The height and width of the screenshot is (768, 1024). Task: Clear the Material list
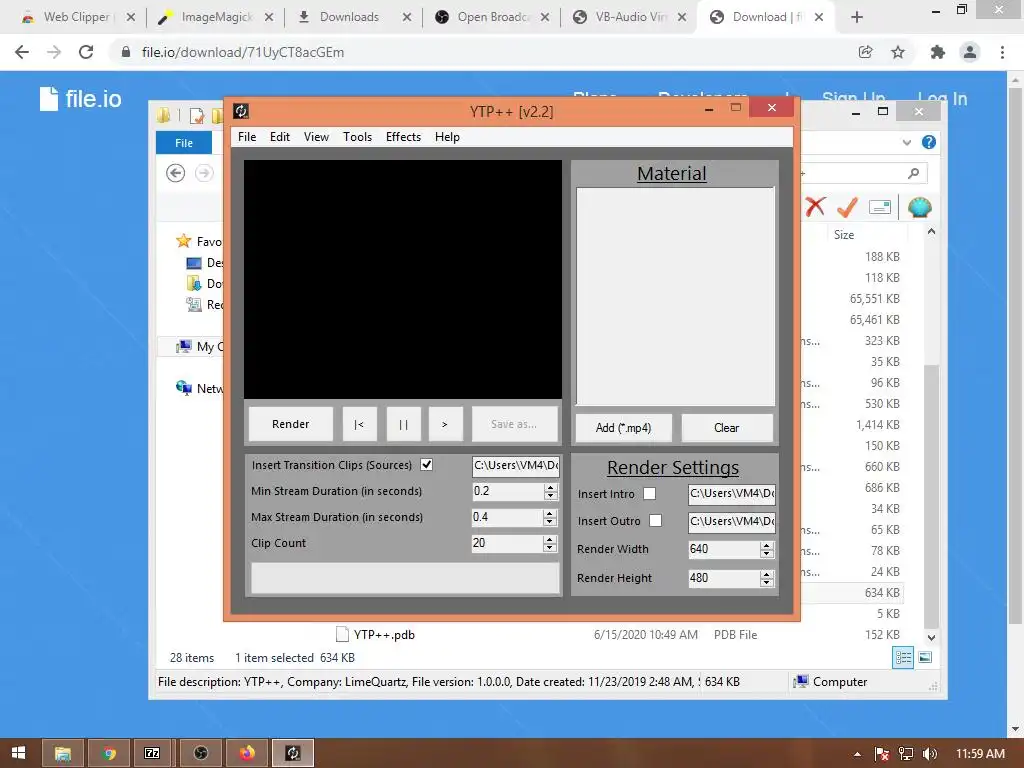point(727,428)
